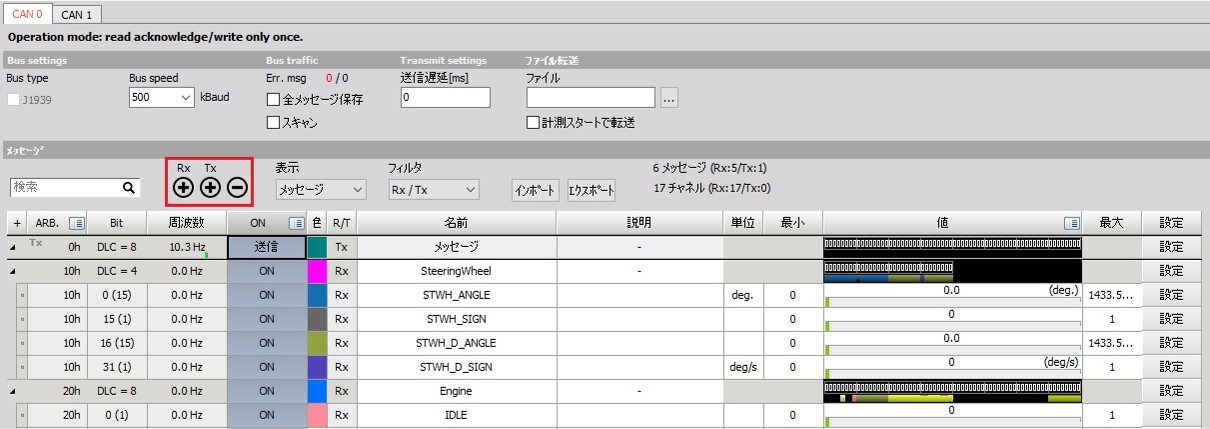Click the インポート button
Viewport: 1210px width, 429px height.
coord(536,190)
